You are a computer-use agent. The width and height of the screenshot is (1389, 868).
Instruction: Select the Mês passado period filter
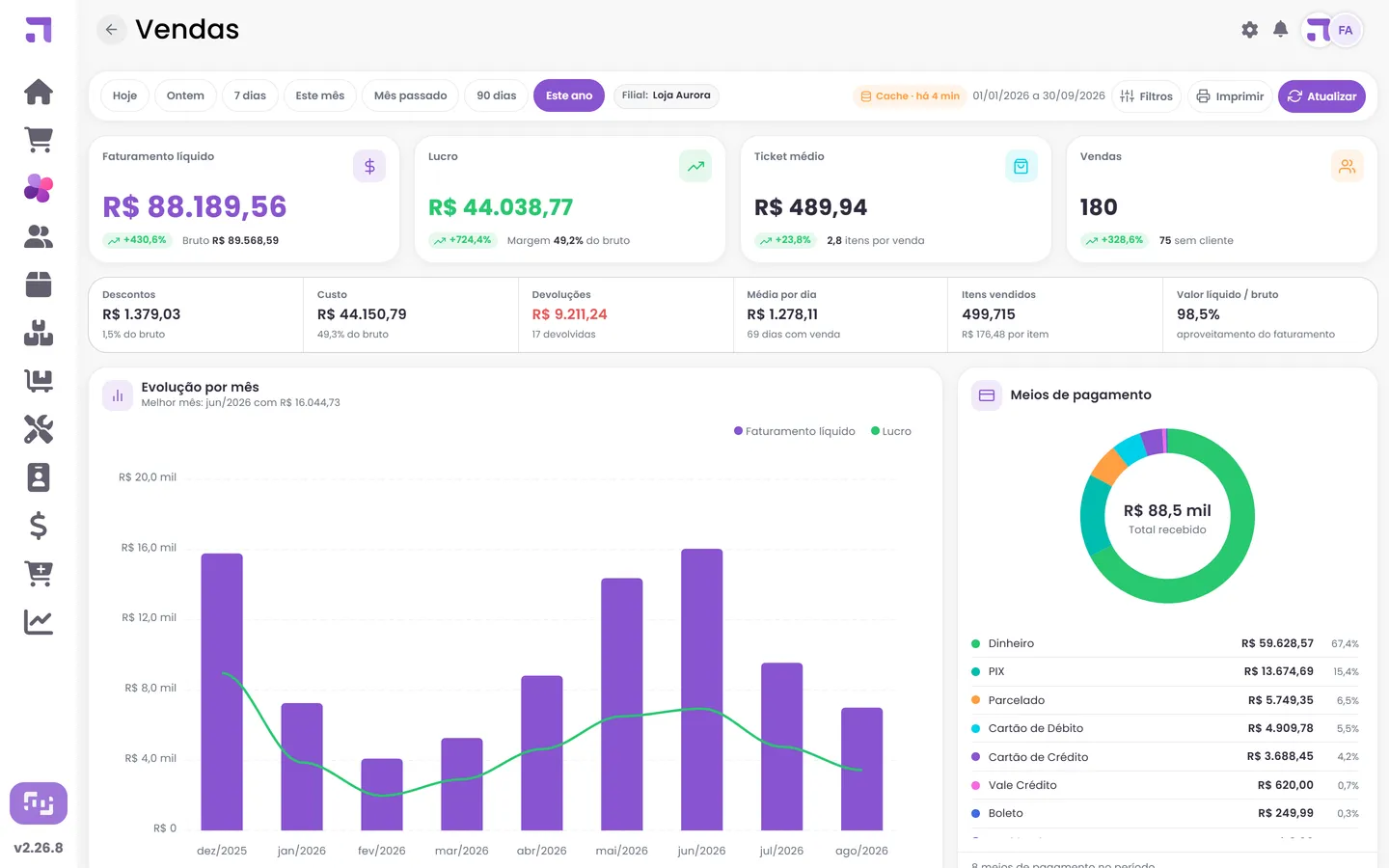(411, 95)
